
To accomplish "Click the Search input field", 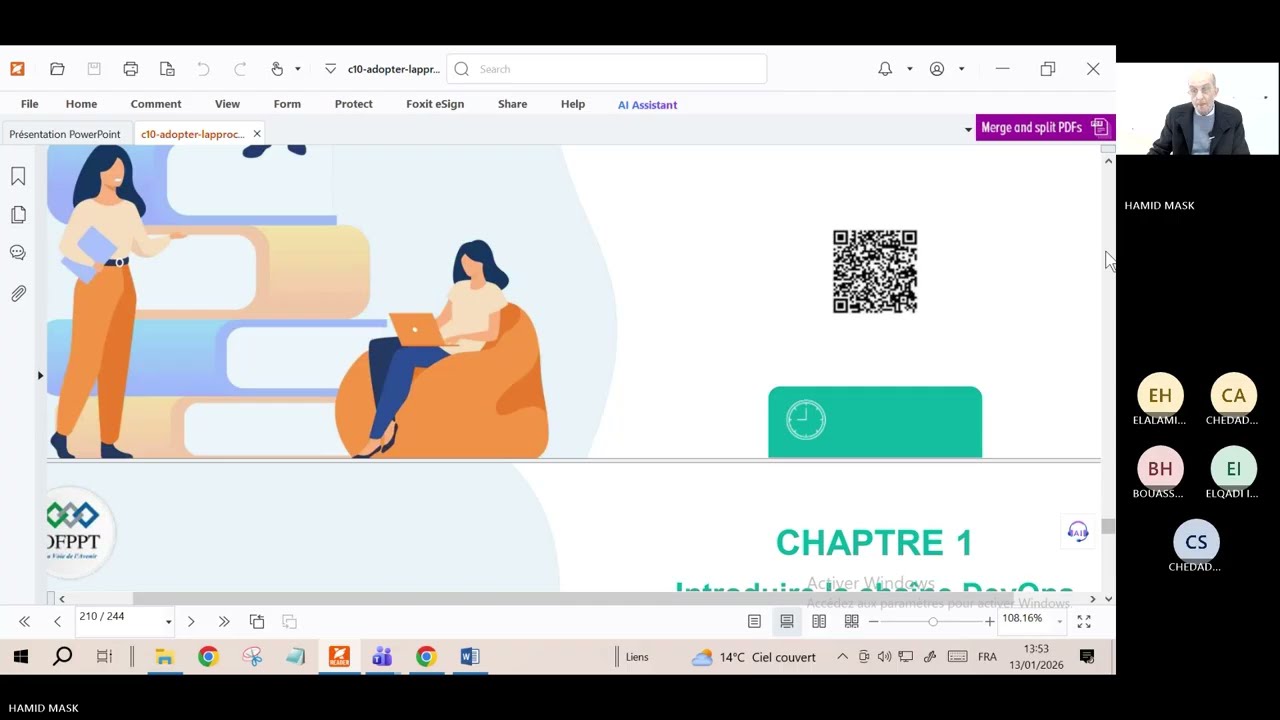I will click(607, 69).
